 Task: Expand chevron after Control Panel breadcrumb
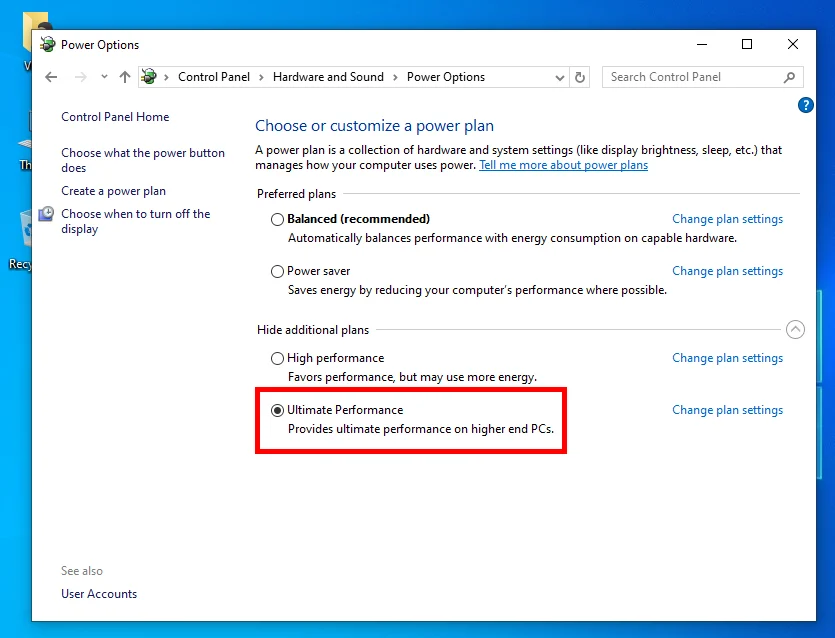pos(261,77)
